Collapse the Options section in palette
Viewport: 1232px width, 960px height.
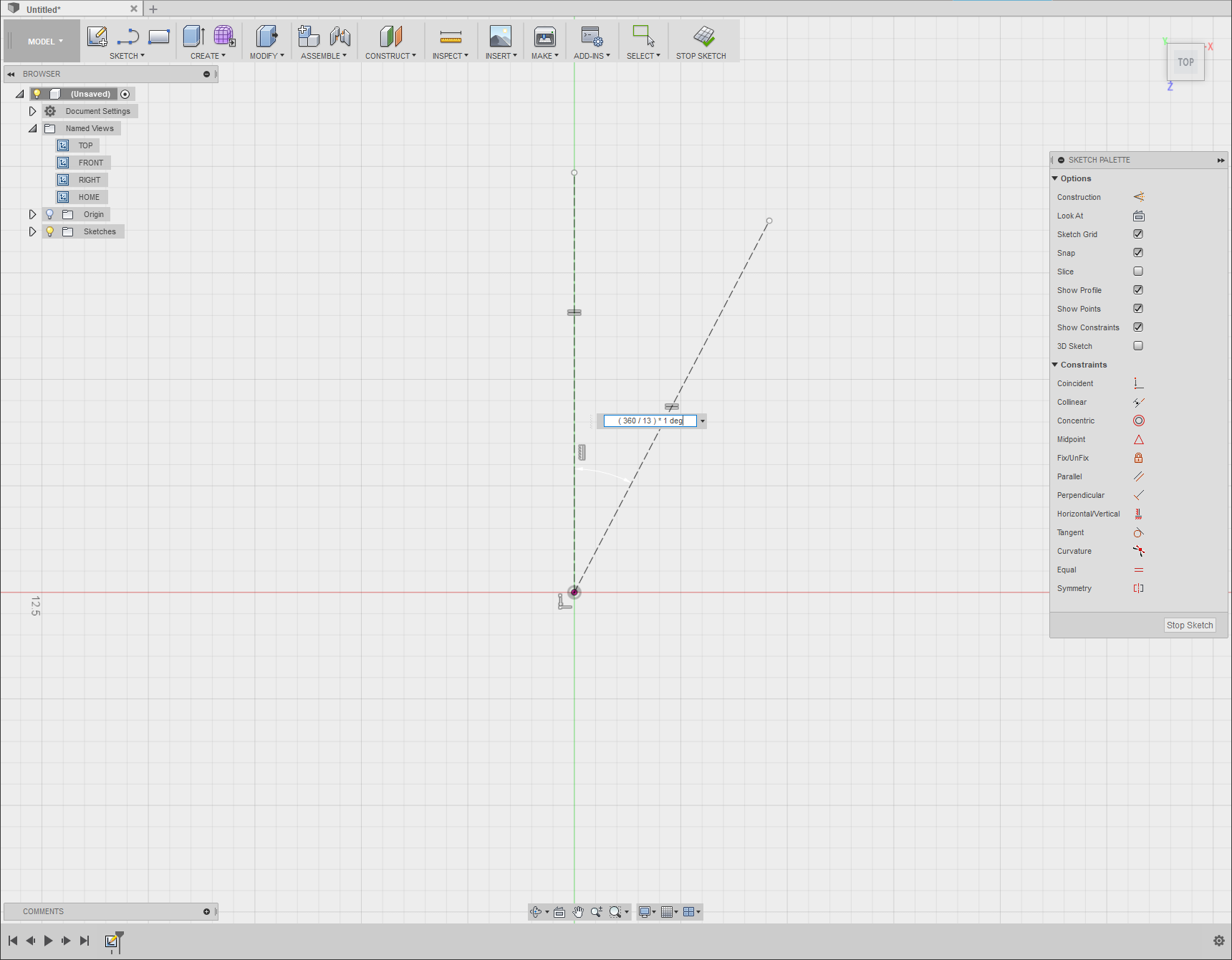point(1054,178)
